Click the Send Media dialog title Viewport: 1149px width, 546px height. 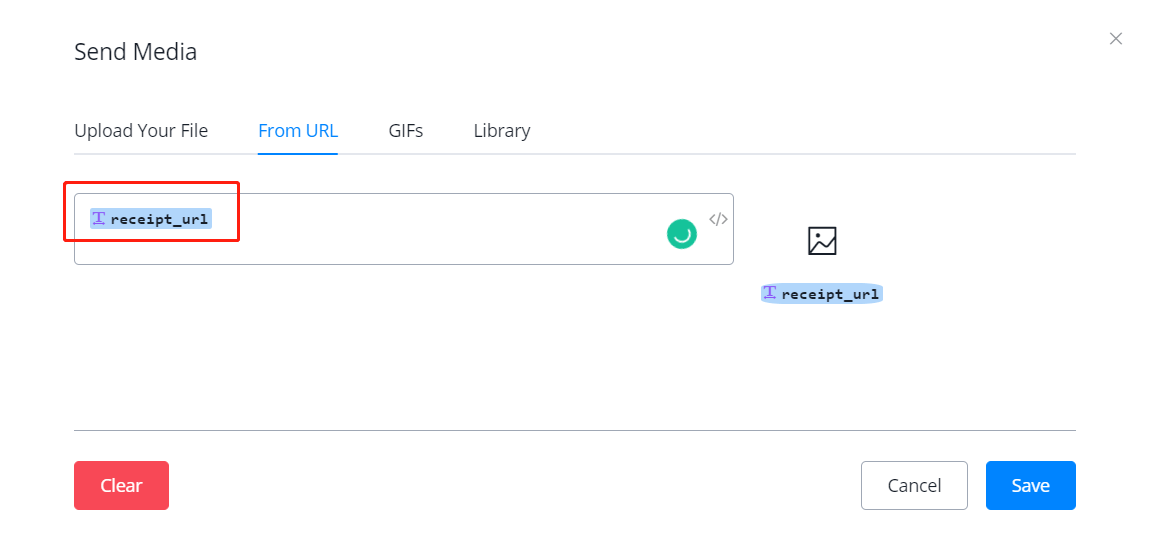click(136, 52)
